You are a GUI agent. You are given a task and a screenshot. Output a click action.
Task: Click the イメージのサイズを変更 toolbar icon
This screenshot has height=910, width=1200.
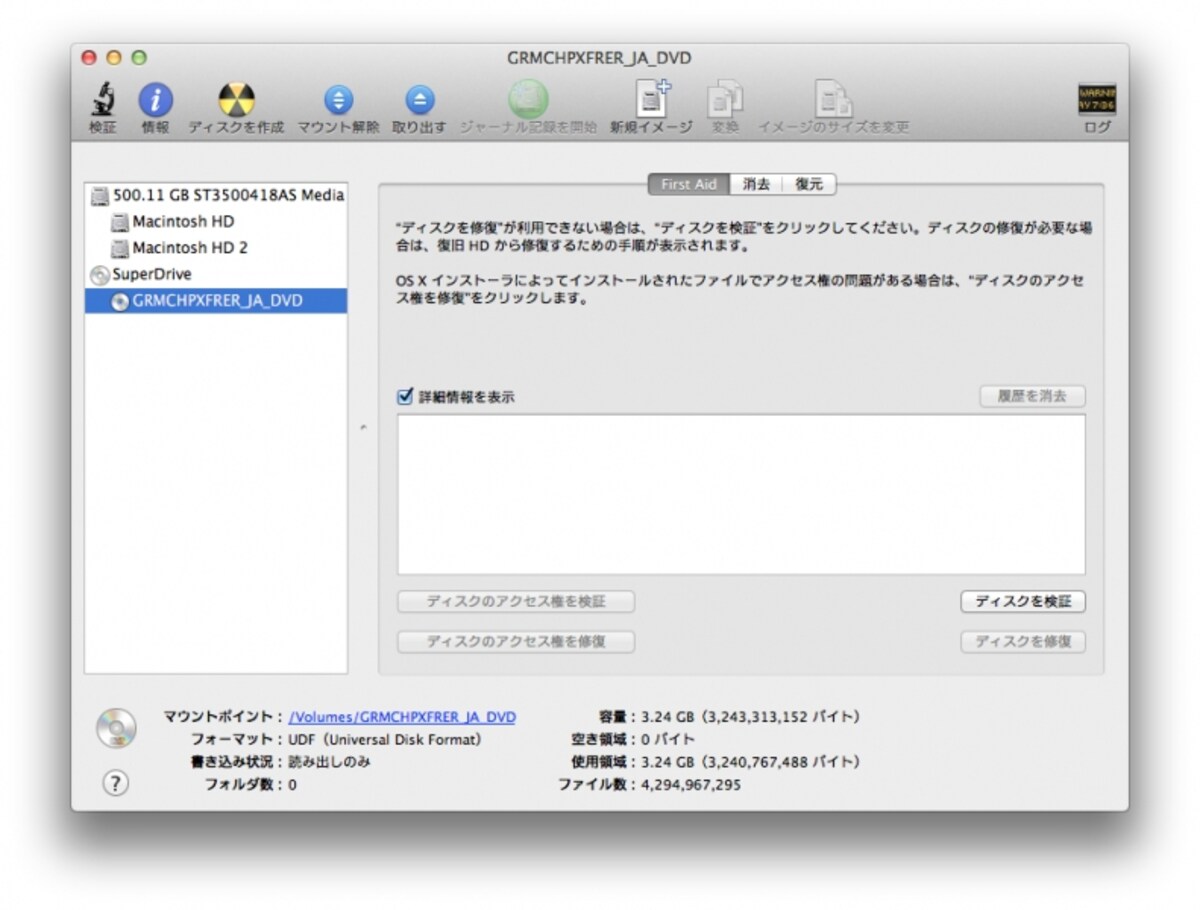tap(833, 99)
